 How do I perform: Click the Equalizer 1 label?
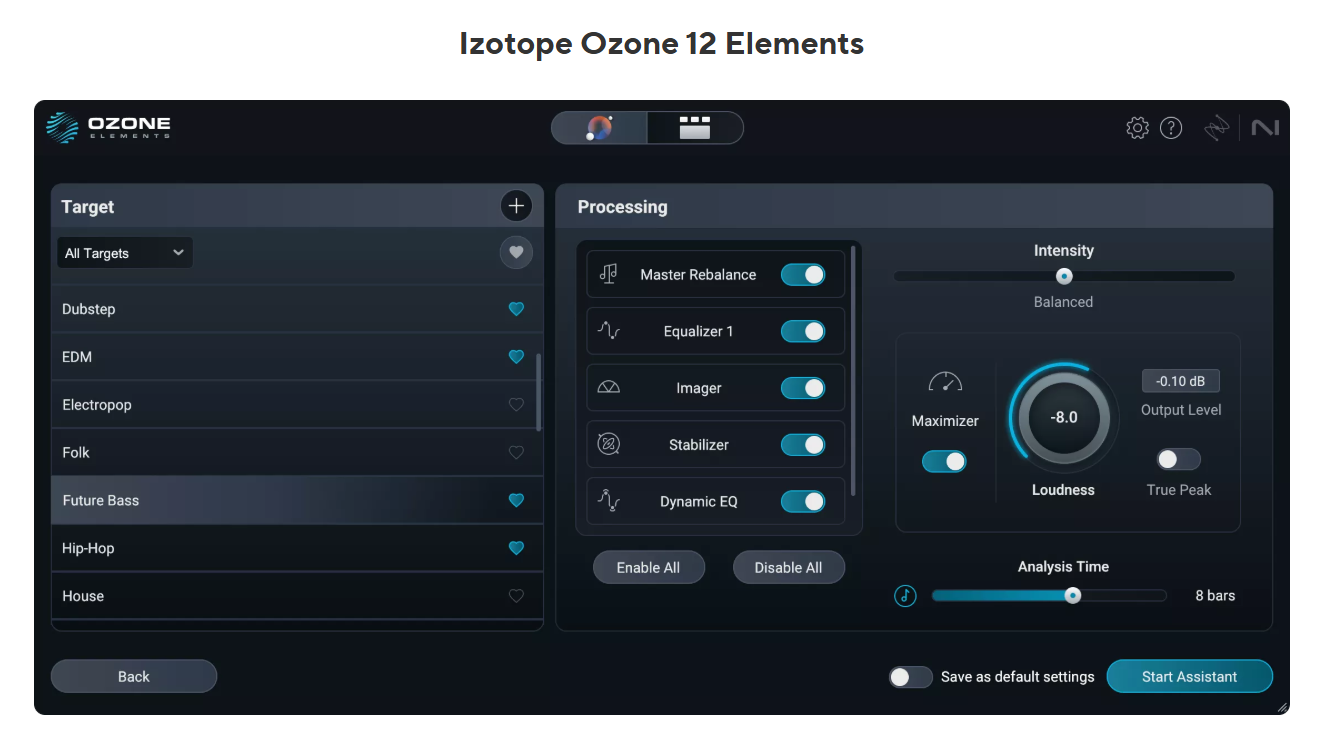(698, 331)
